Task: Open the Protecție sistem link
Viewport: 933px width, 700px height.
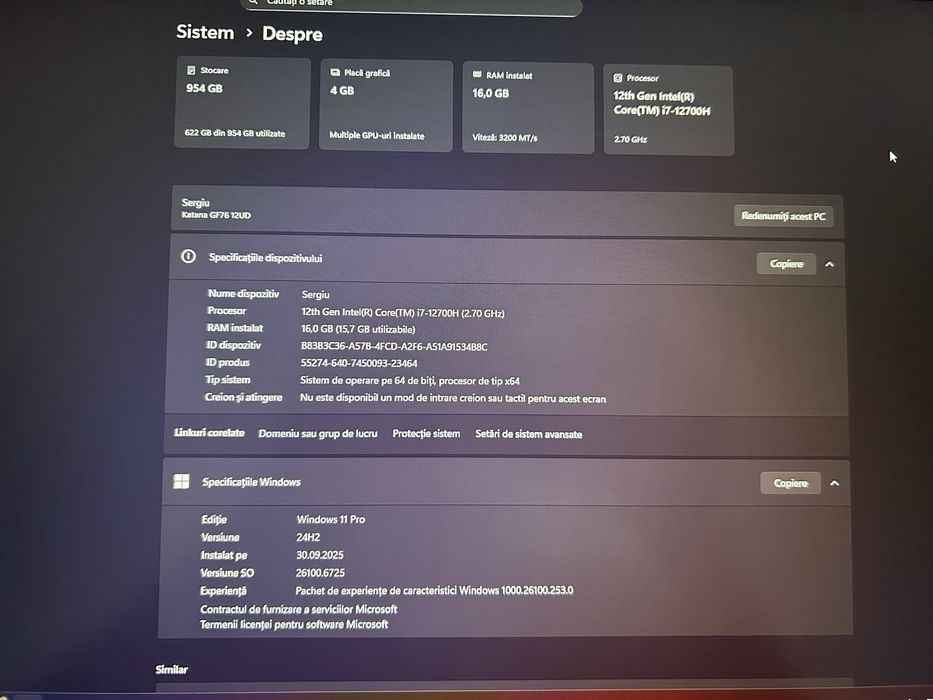Action: click(426, 433)
